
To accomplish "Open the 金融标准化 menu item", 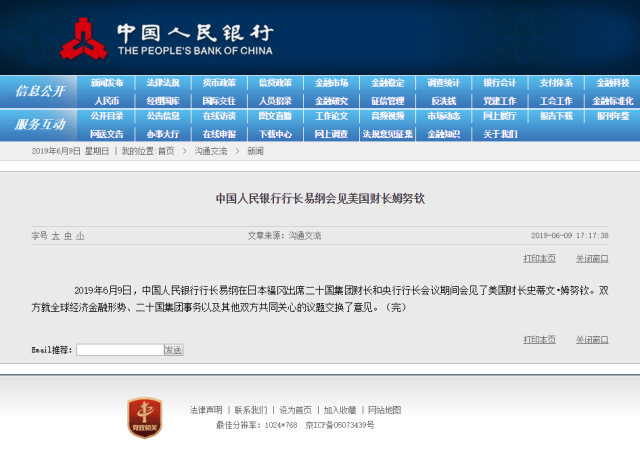I will click(x=613, y=101).
